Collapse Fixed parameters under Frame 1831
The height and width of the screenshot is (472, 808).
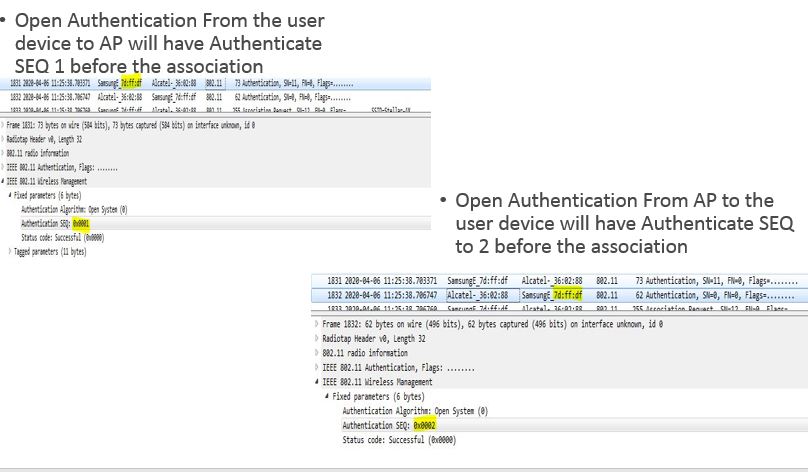10,195
